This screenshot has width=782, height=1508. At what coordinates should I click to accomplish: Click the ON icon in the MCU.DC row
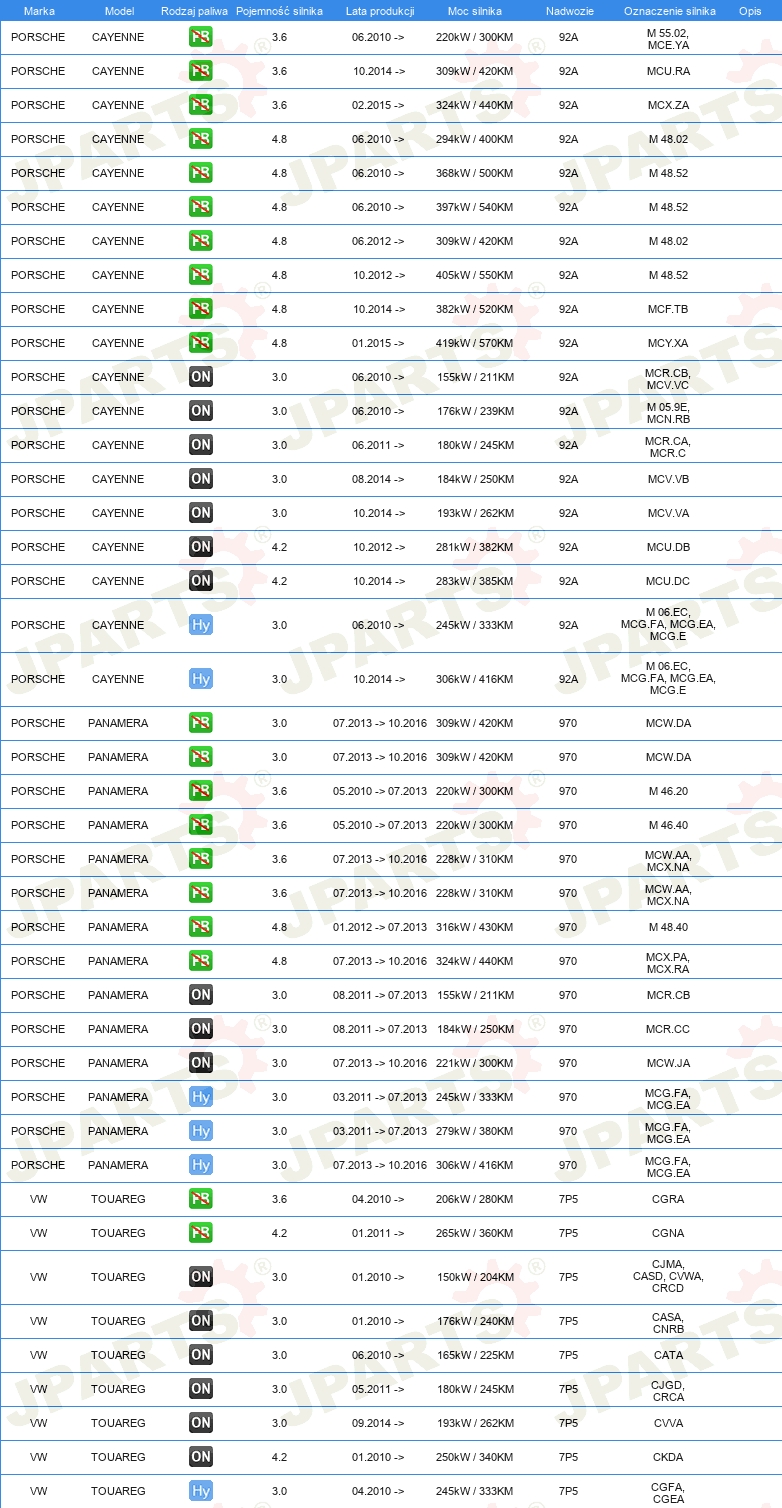click(201, 581)
